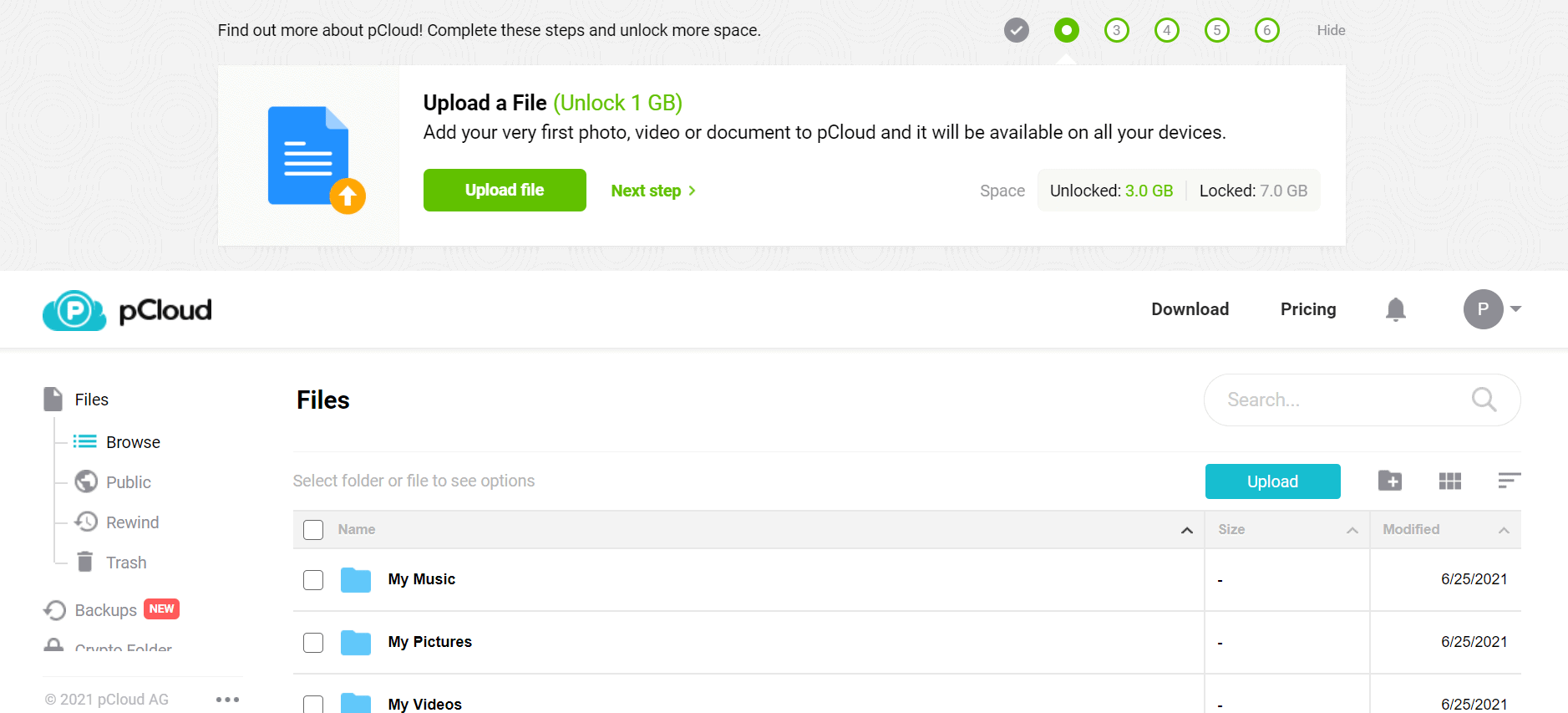The height and width of the screenshot is (713, 1568).
Task: Focus the Search input field
Action: (x=1362, y=400)
